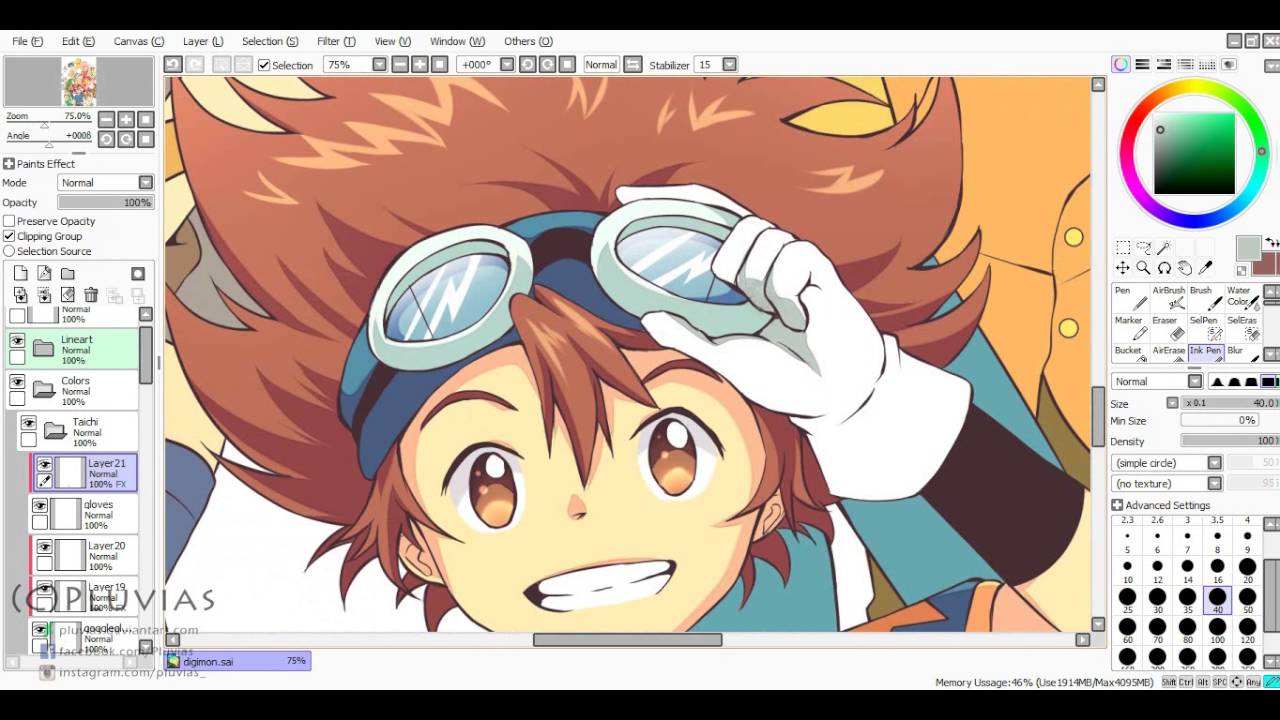Select the Ink Pen tool
Image resolution: width=1280 pixels, height=720 pixels.
click(1205, 353)
